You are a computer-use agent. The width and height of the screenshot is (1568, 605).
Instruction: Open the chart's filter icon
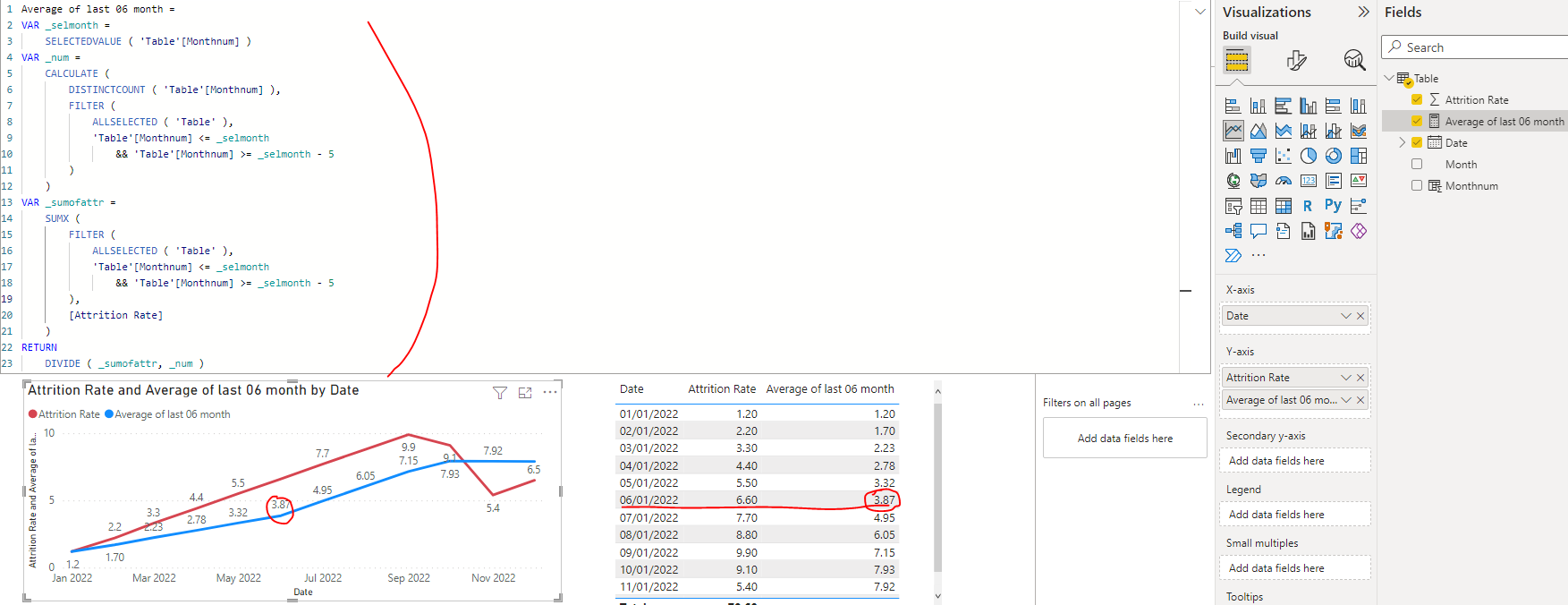click(500, 393)
